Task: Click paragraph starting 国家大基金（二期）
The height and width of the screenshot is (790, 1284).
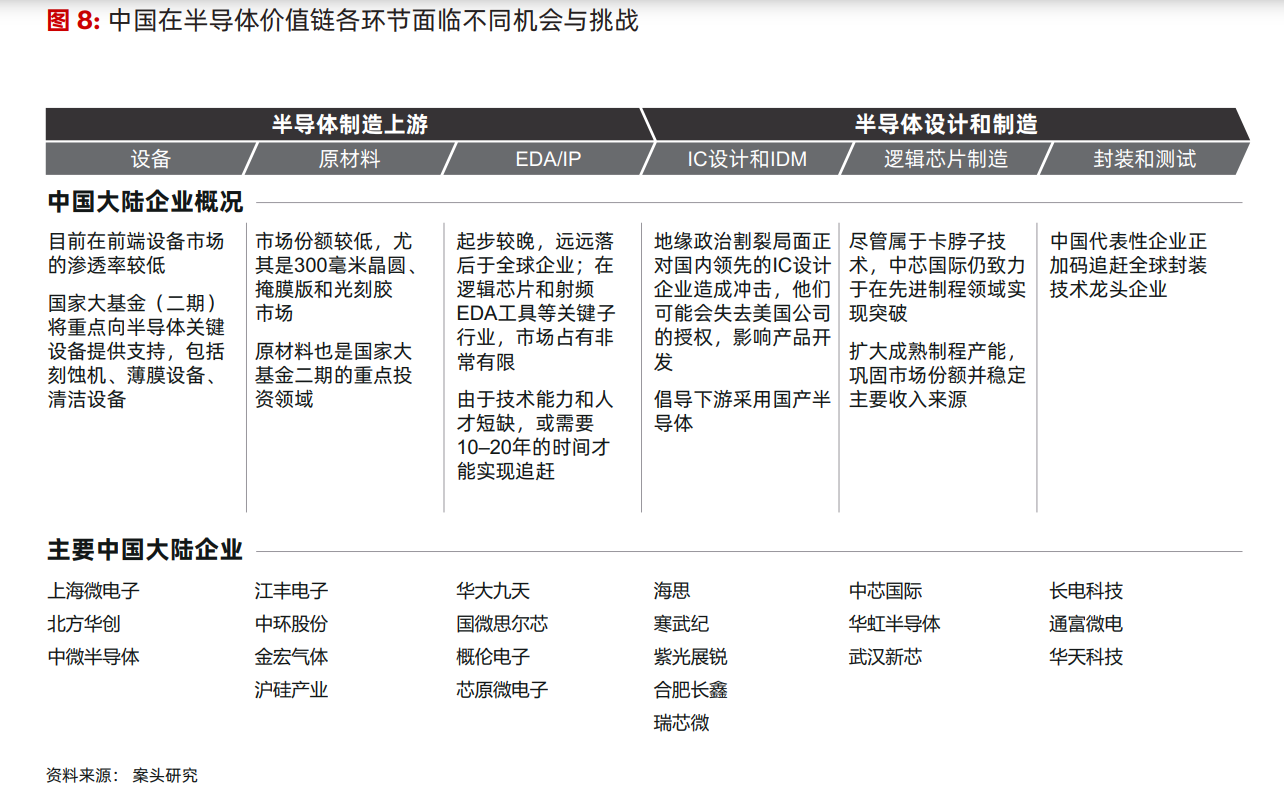Action: (x=136, y=351)
